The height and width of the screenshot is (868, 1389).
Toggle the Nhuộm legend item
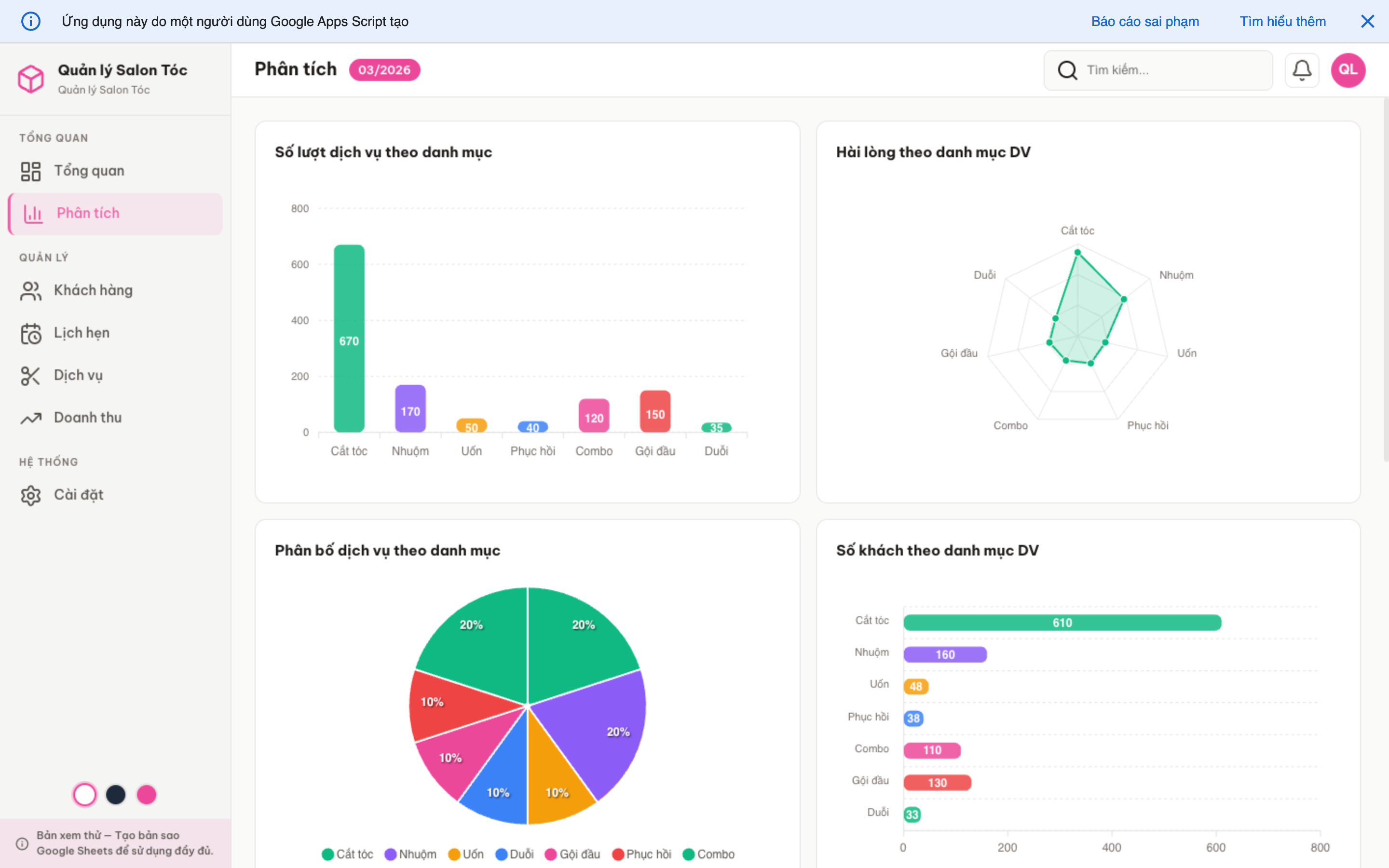(410, 854)
